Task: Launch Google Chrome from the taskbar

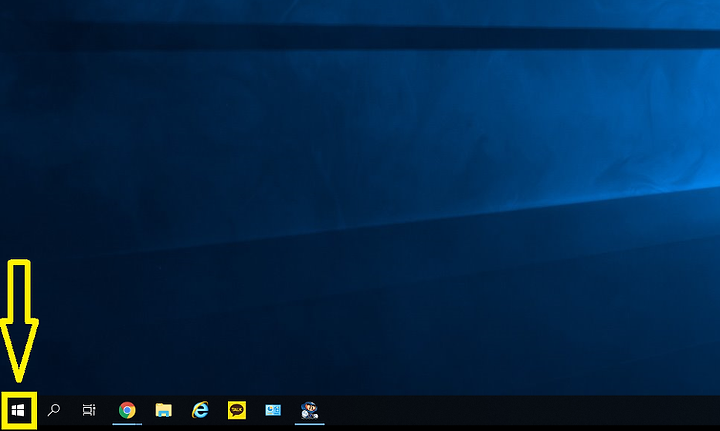Action: pyautogui.click(x=127, y=410)
